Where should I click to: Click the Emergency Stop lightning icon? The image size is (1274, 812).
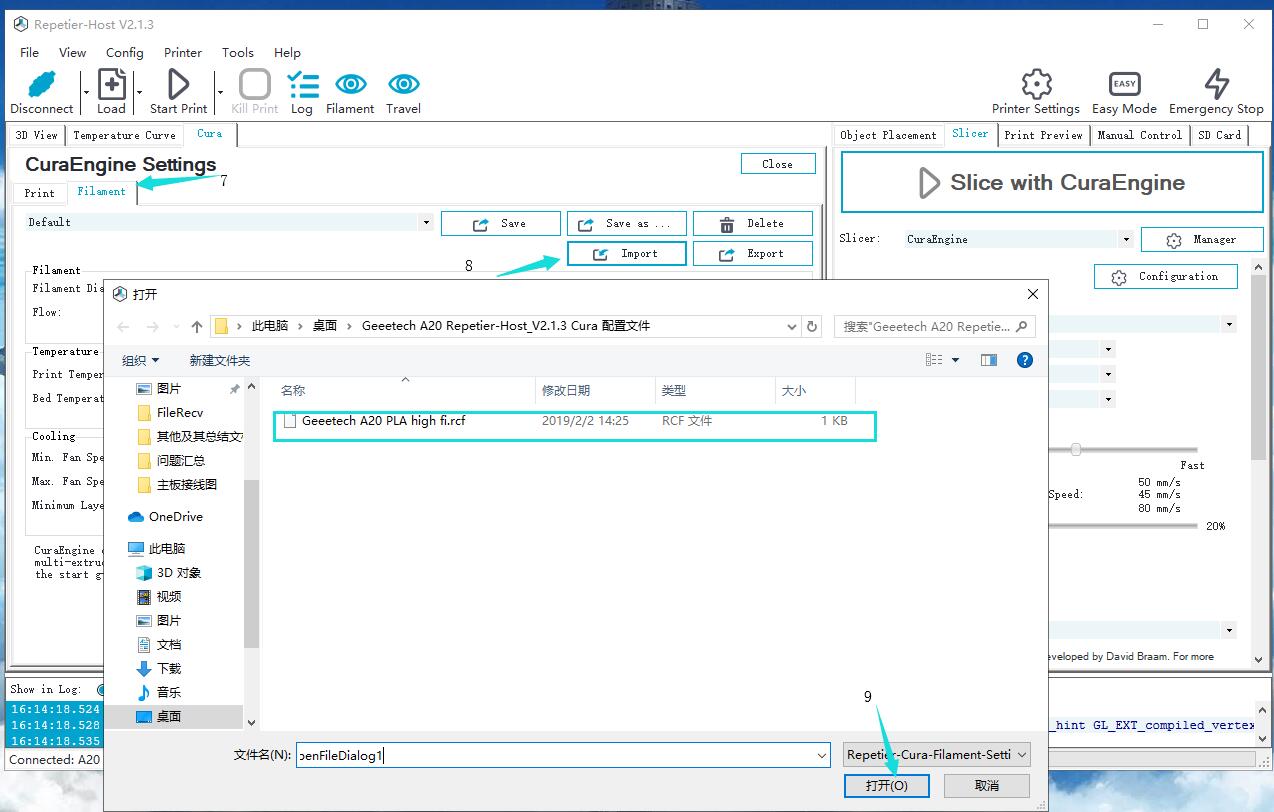[x=1216, y=84]
